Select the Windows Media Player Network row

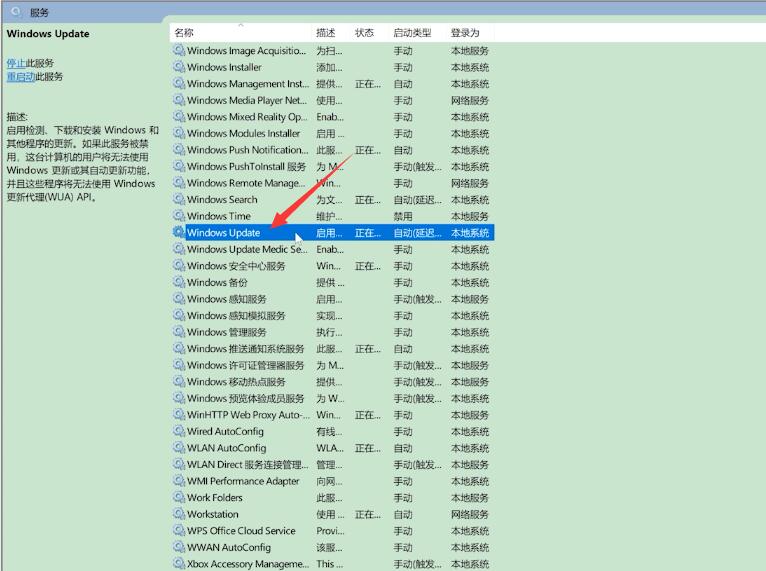(246, 100)
